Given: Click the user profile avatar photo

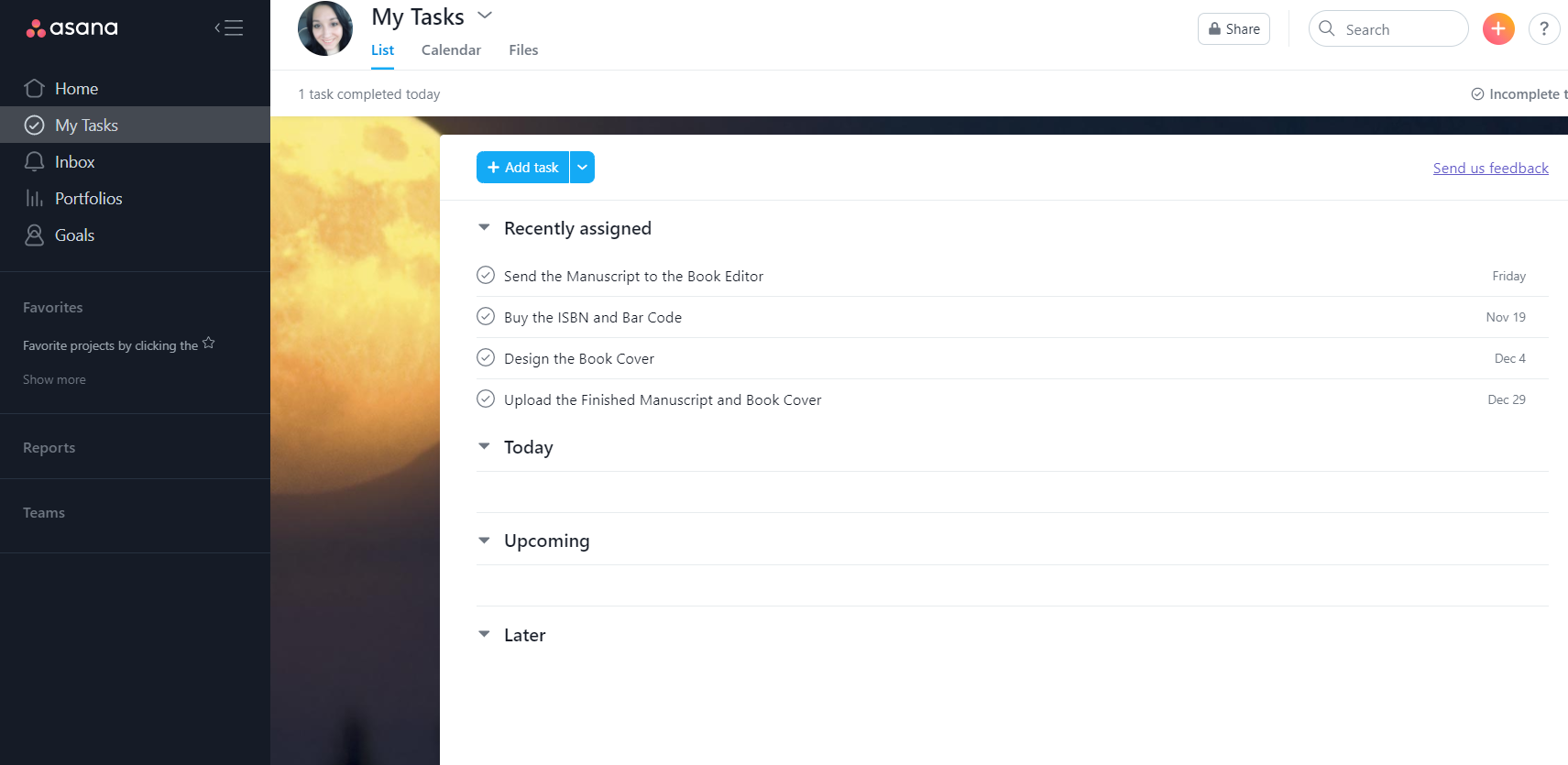Looking at the screenshot, I should pyautogui.click(x=325, y=28).
